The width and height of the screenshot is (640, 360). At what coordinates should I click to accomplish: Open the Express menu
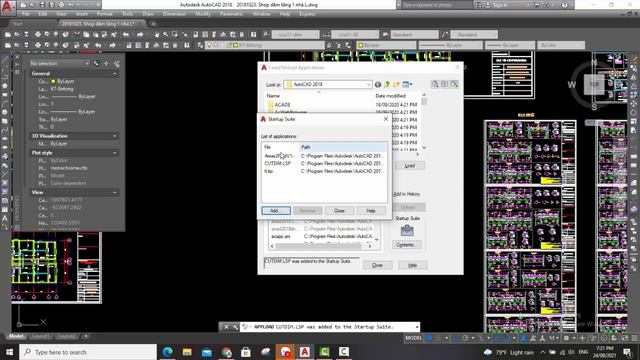[x=307, y=14]
